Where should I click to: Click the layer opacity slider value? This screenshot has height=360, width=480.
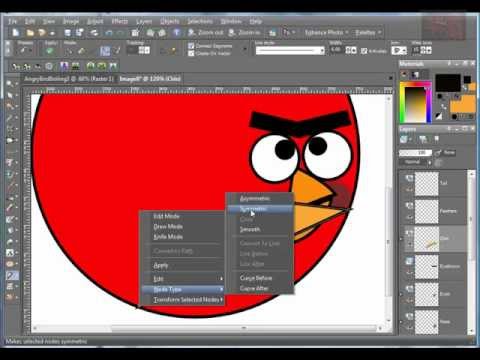[x=415, y=153]
